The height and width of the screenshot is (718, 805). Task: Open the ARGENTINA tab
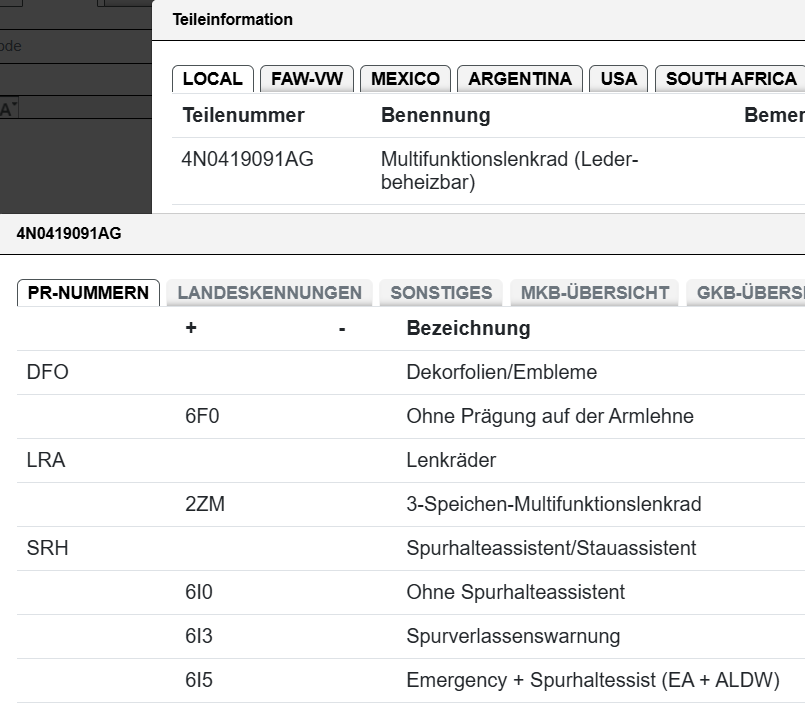[520, 79]
